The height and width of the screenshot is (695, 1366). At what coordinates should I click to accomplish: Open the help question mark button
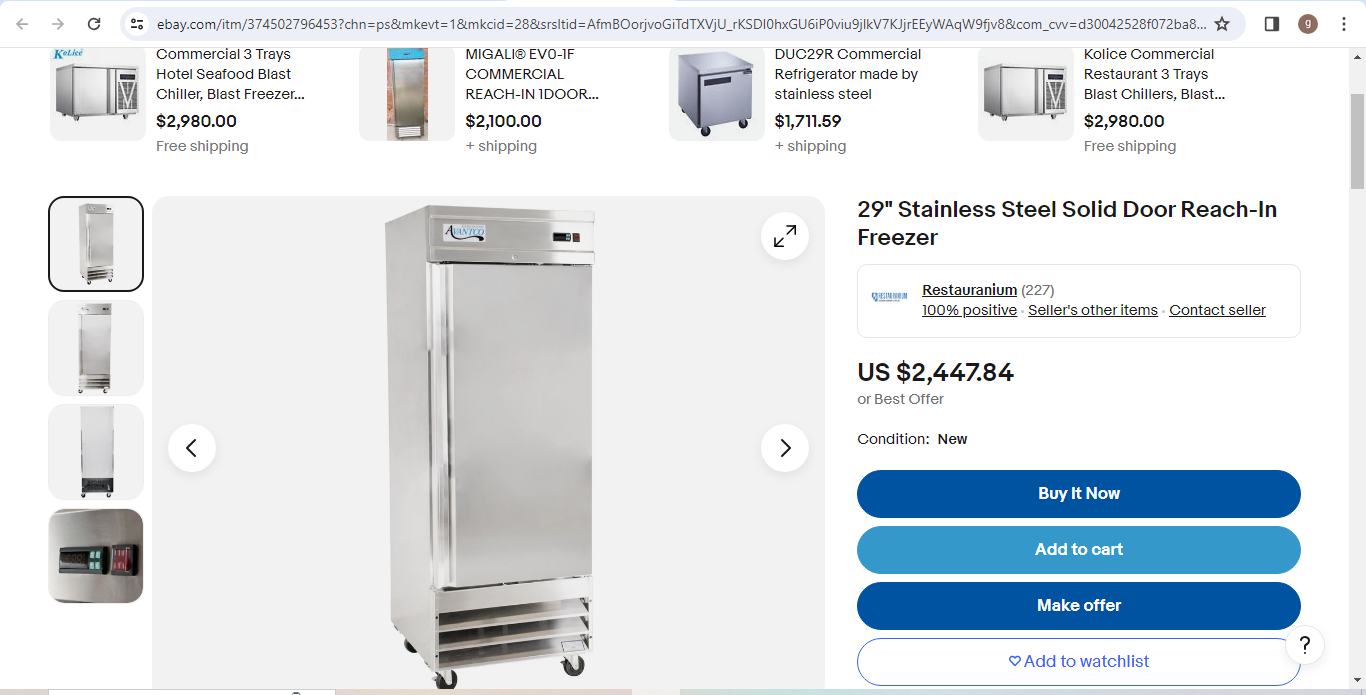(1305, 645)
